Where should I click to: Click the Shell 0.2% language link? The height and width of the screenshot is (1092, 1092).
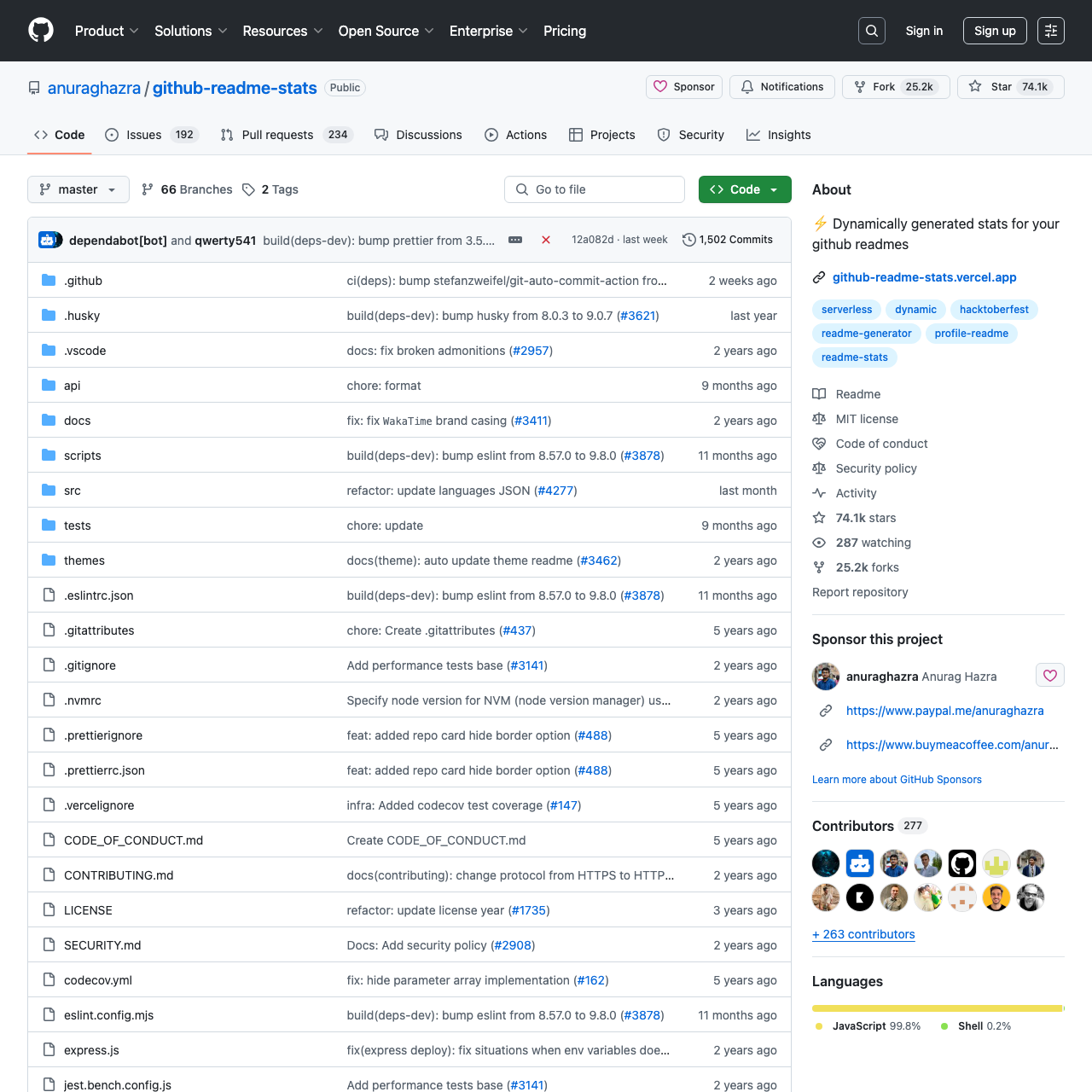[x=976, y=1026]
